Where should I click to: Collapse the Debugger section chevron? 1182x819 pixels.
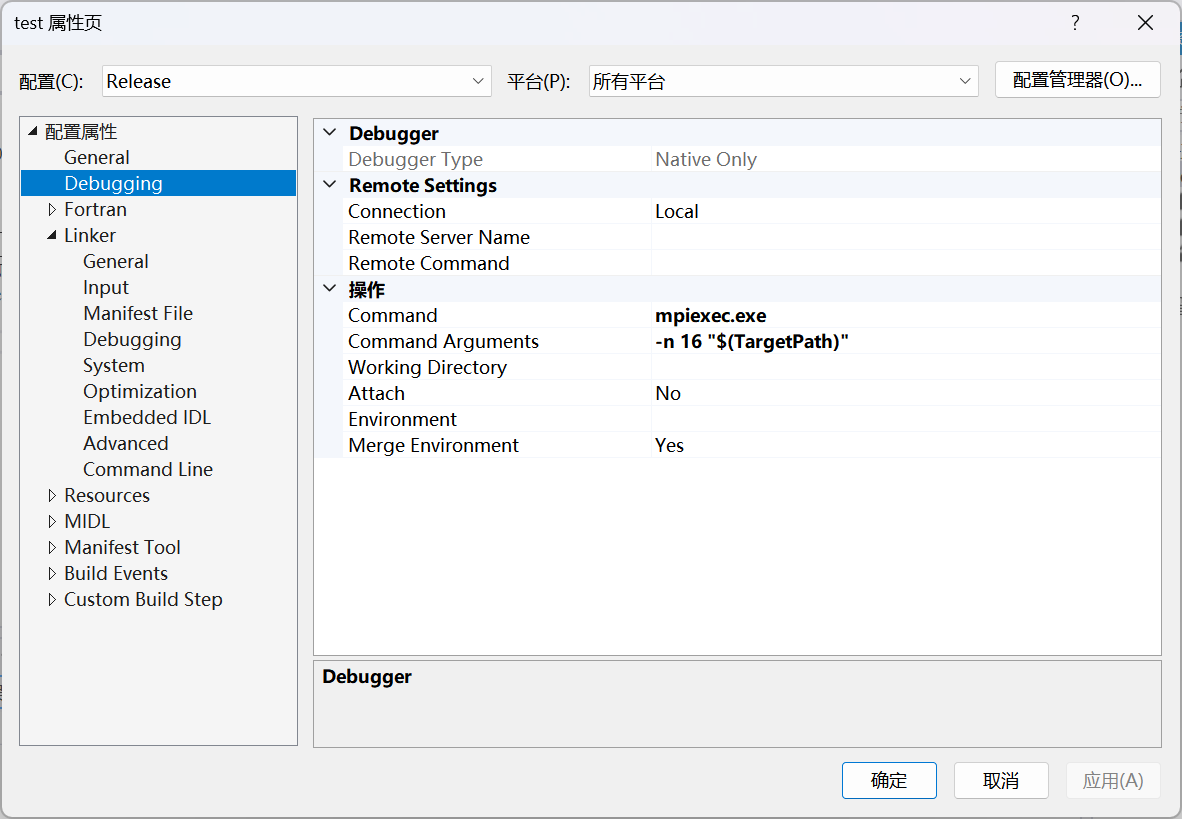coord(330,132)
